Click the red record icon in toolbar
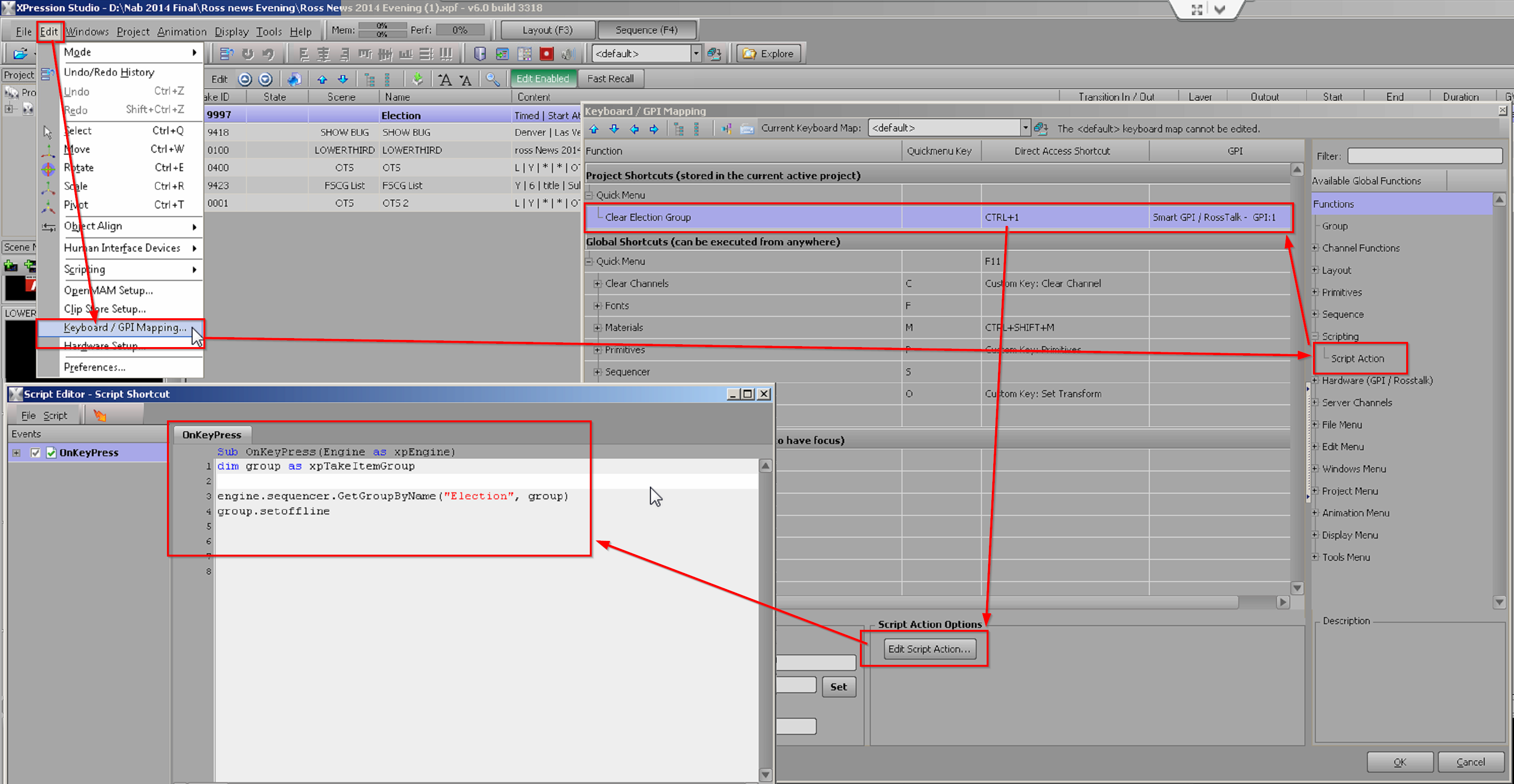 pos(546,54)
